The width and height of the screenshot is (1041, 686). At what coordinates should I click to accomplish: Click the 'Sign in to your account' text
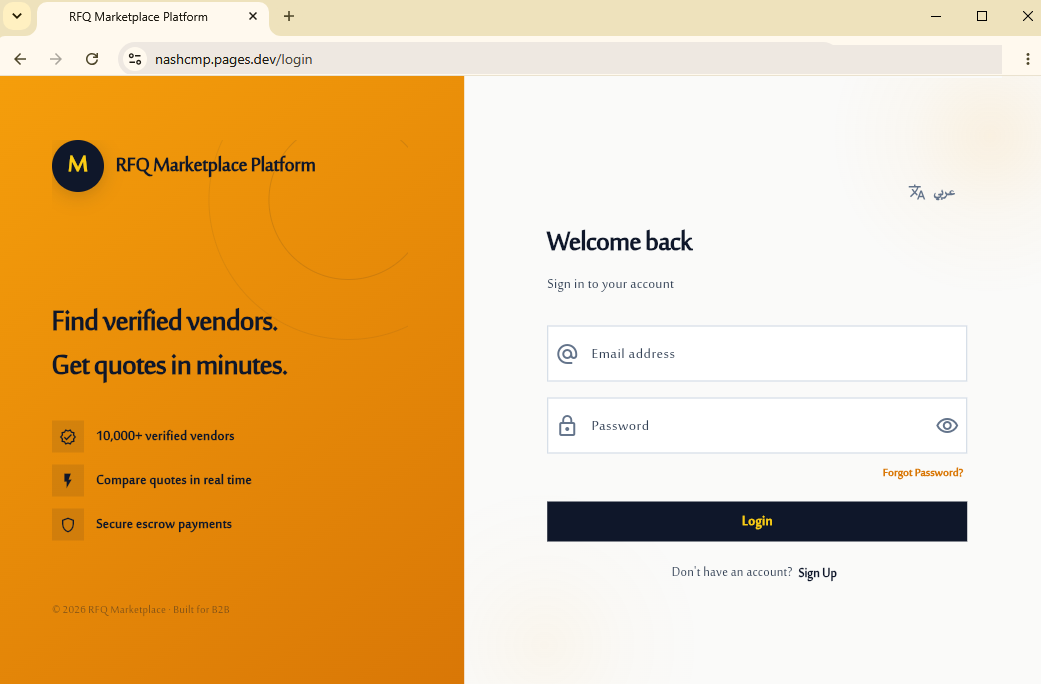point(610,284)
